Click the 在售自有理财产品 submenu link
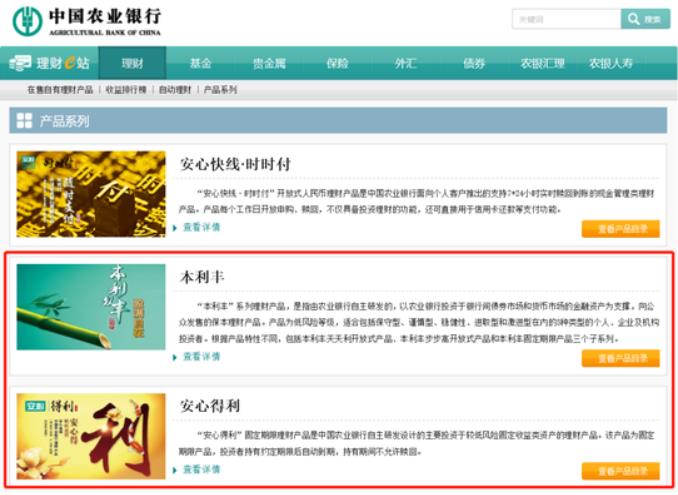 [59, 90]
